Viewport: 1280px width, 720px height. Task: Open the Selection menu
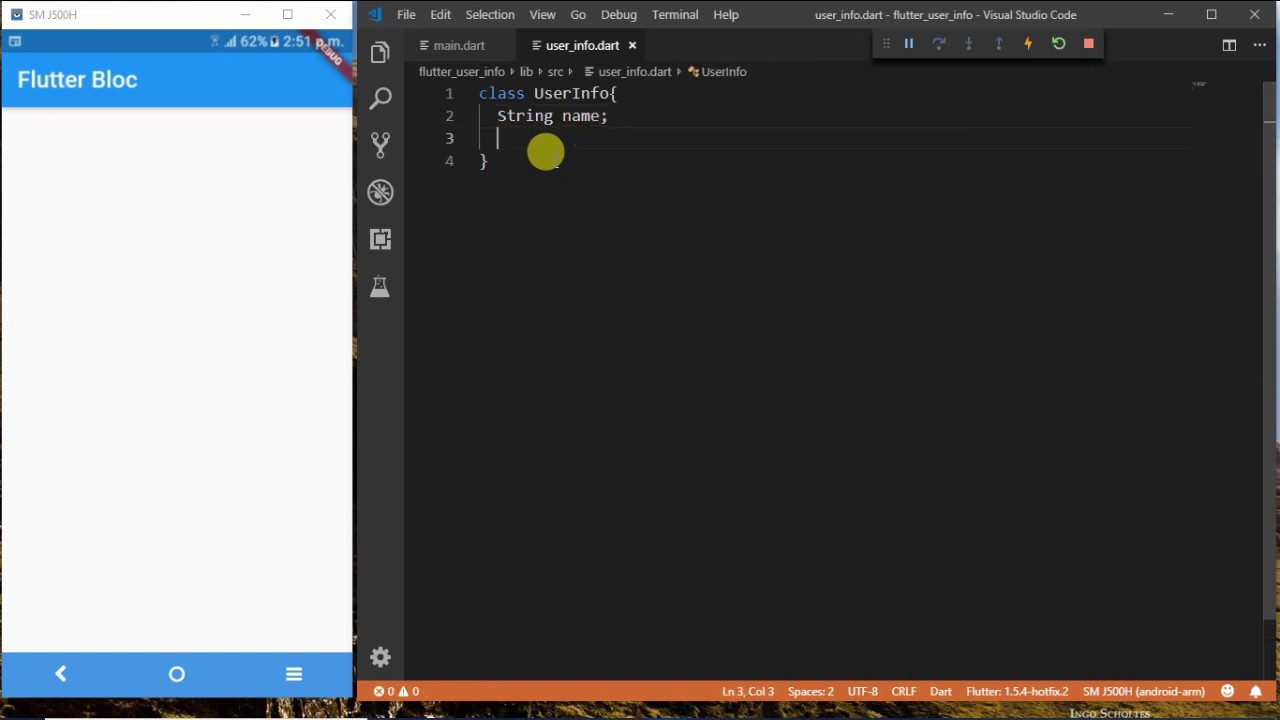(x=490, y=15)
